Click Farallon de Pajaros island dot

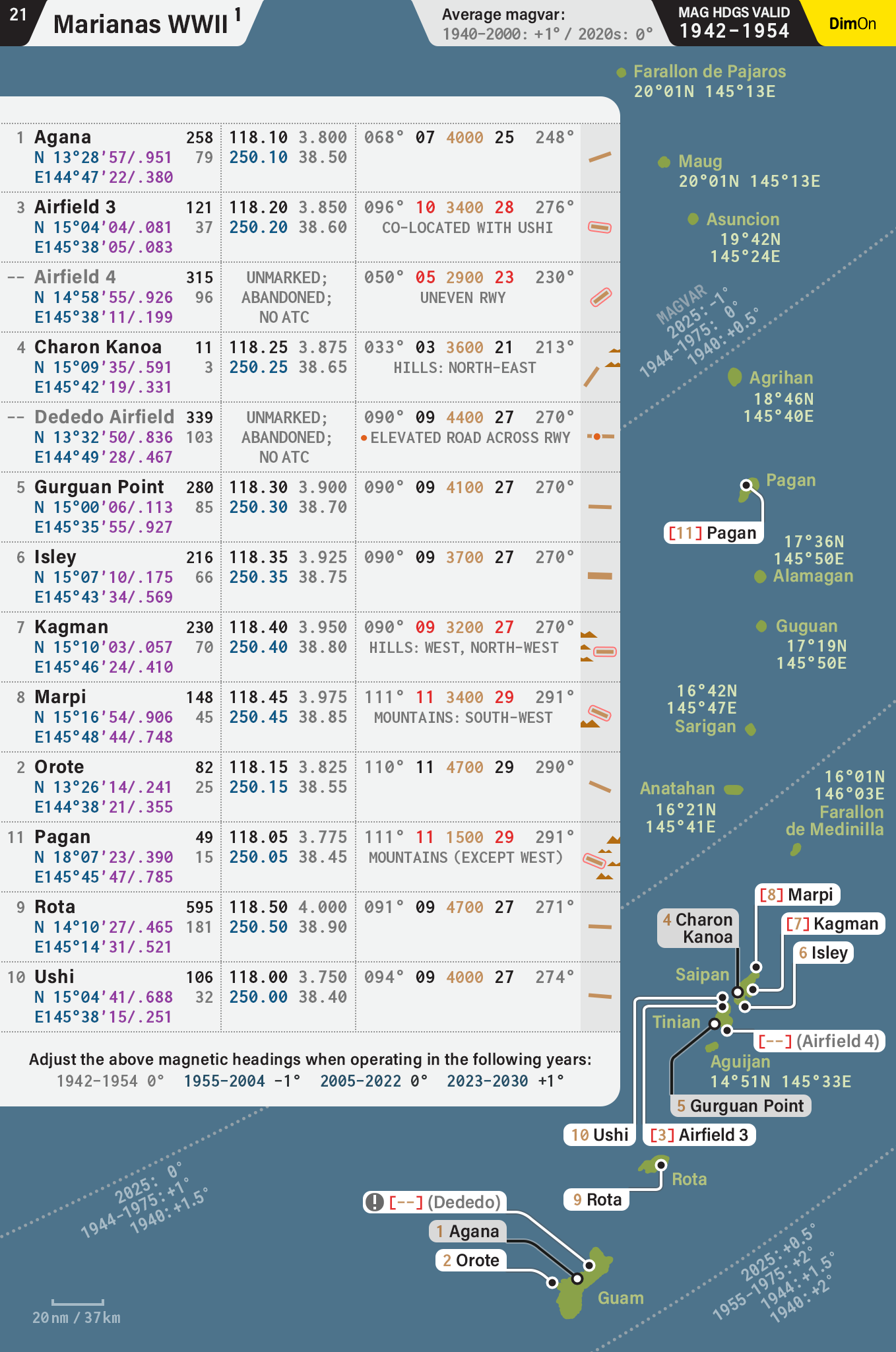pos(621,73)
